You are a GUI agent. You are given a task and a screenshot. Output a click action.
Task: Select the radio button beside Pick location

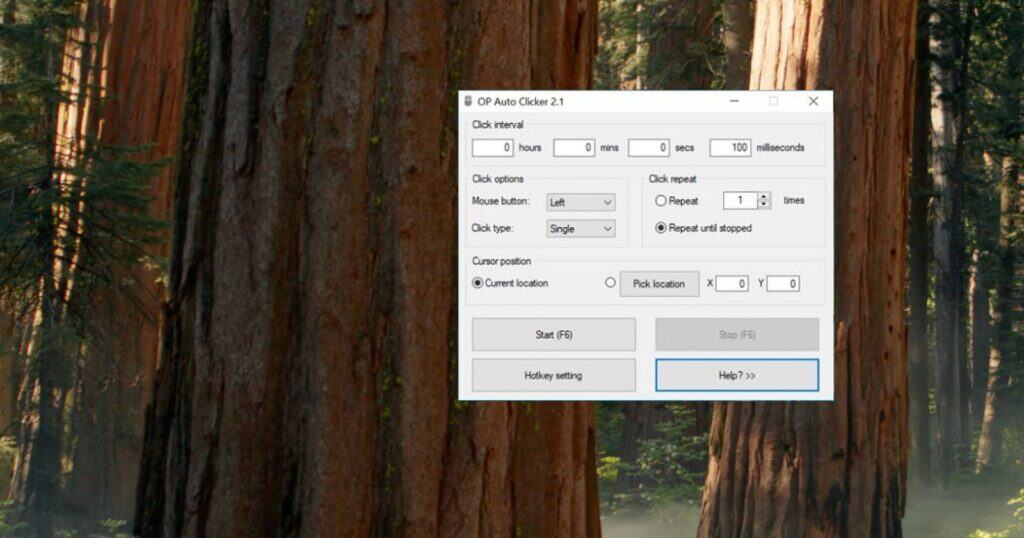pyautogui.click(x=610, y=283)
